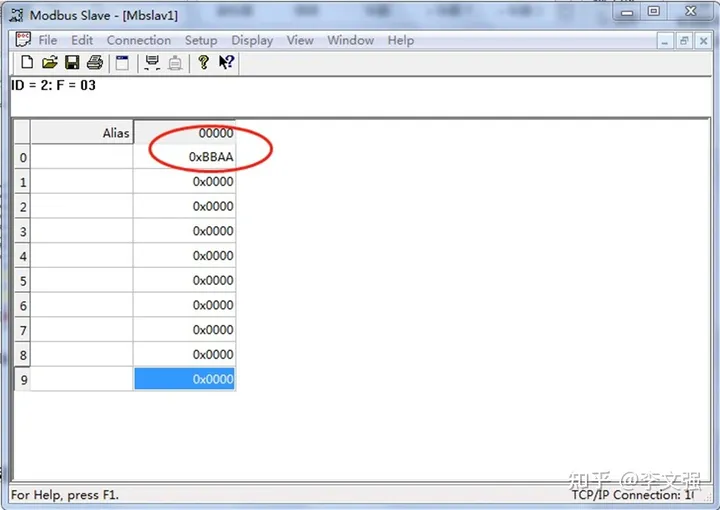The width and height of the screenshot is (720, 510).
Task: Click the empty Alias cell in row 0
Action: point(82,157)
